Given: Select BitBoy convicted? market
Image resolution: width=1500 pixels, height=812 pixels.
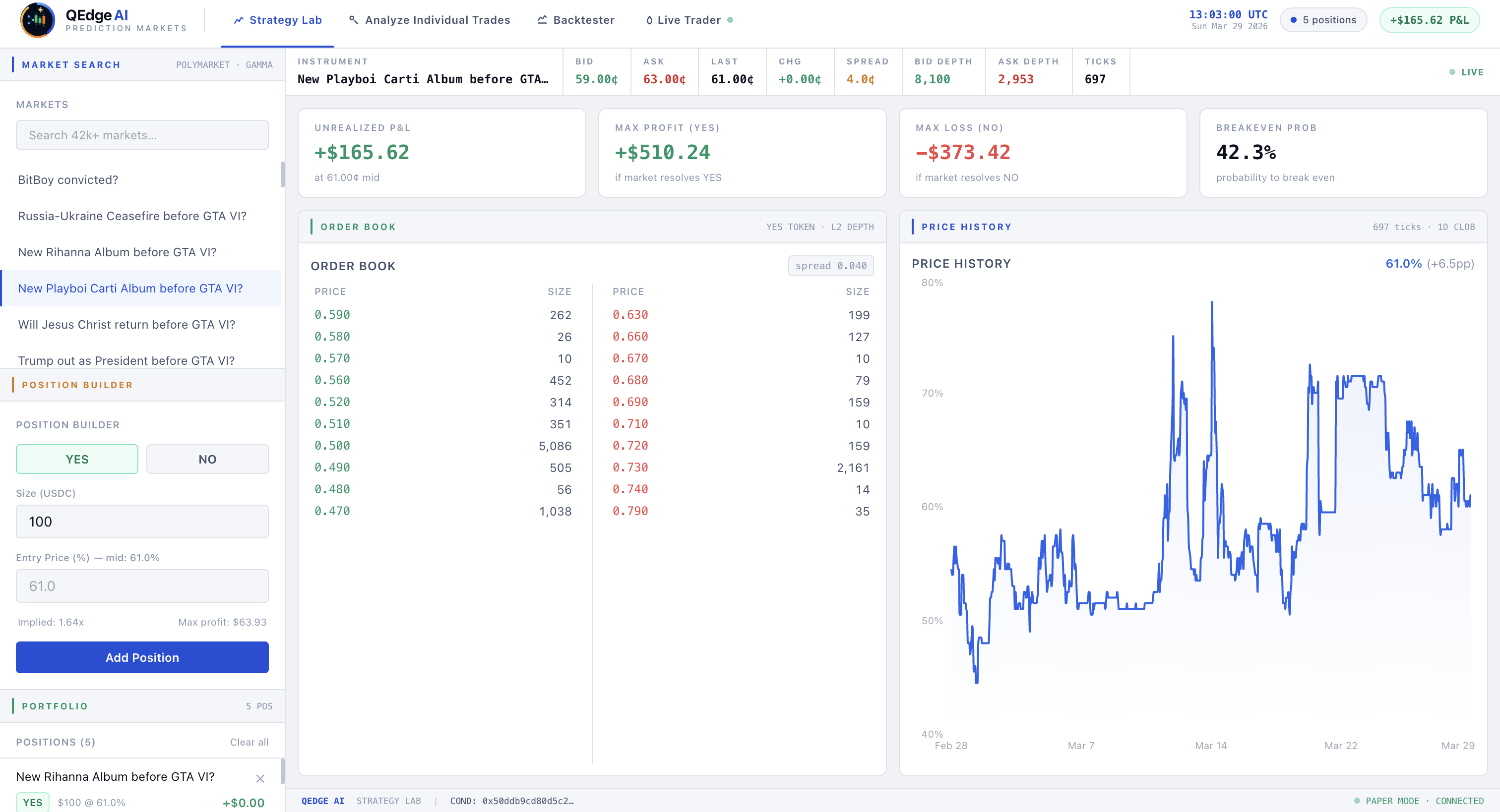Looking at the screenshot, I should (68, 180).
